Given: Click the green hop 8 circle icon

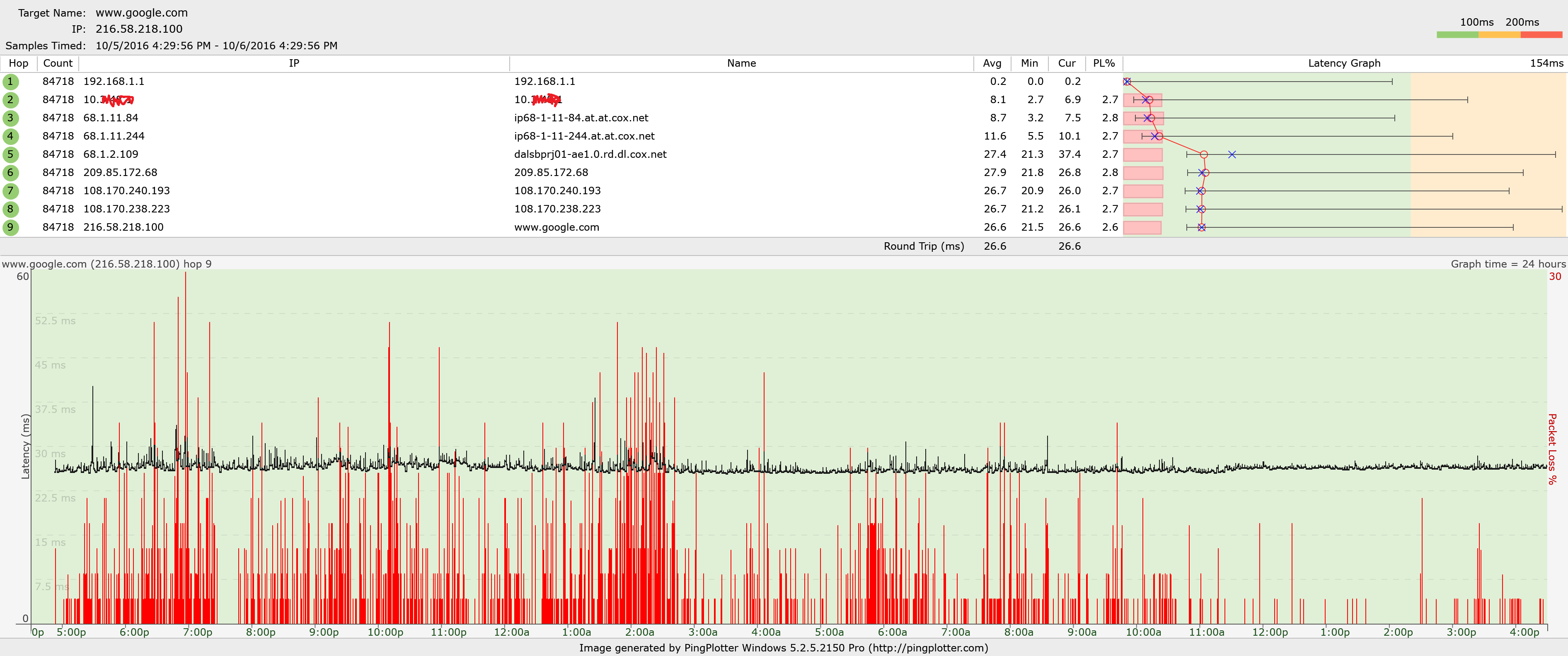Looking at the screenshot, I should [10, 209].
